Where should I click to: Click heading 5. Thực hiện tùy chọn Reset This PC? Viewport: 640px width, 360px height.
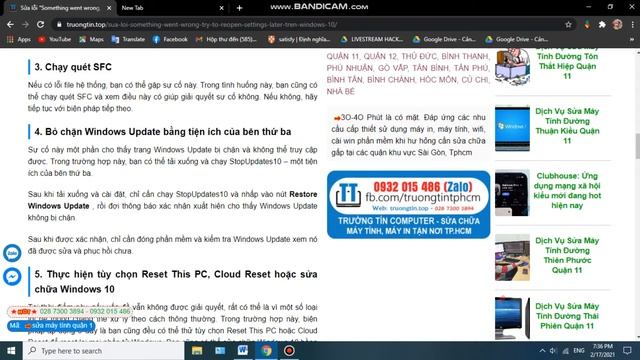tap(176, 282)
